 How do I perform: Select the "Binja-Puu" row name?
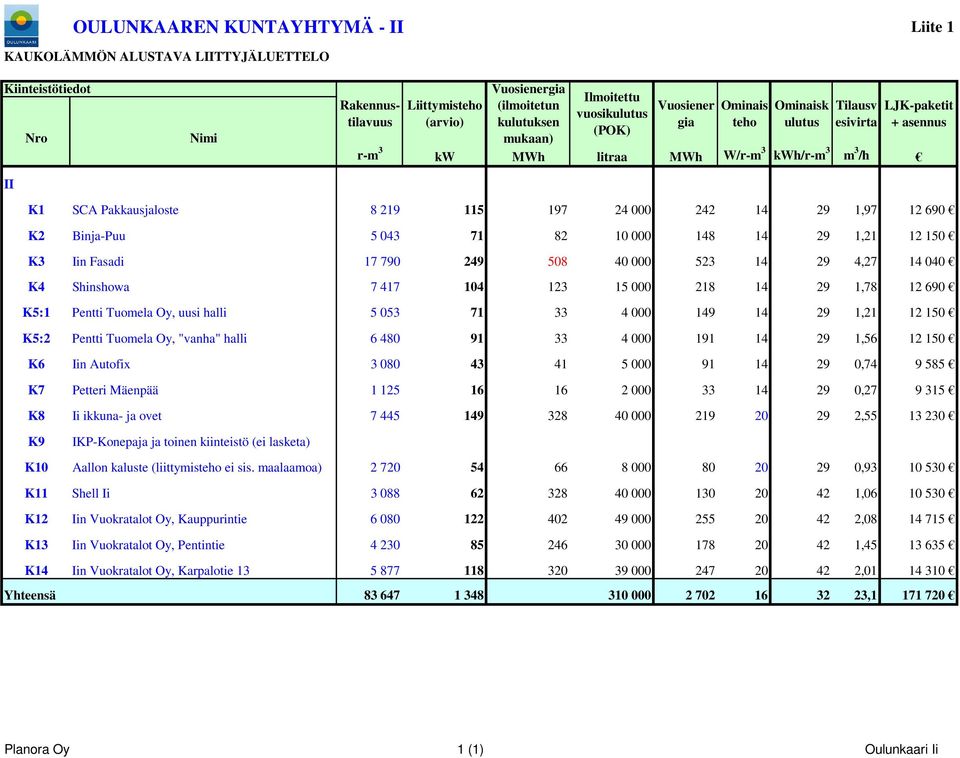pyautogui.click(x=99, y=236)
